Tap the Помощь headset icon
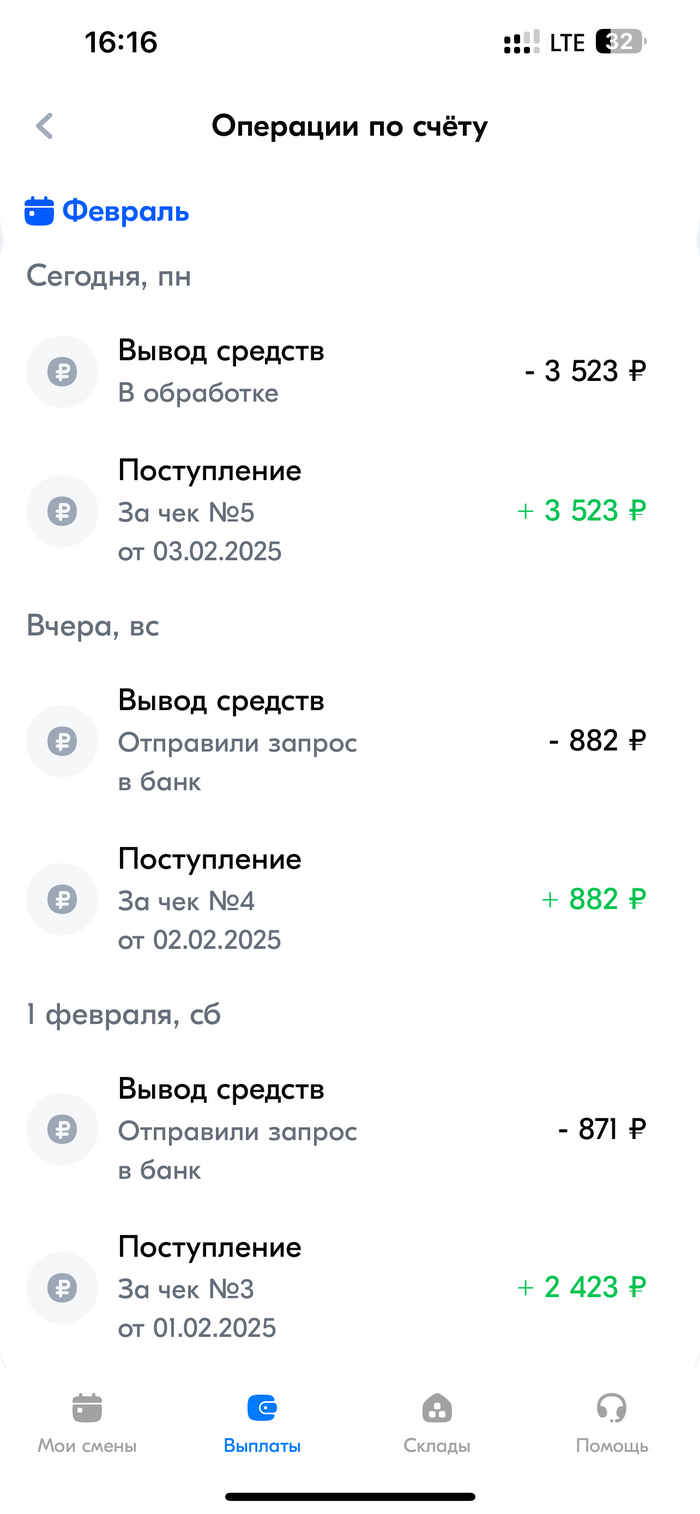The width and height of the screenshot is (700, 1514). coord(611,1408)
